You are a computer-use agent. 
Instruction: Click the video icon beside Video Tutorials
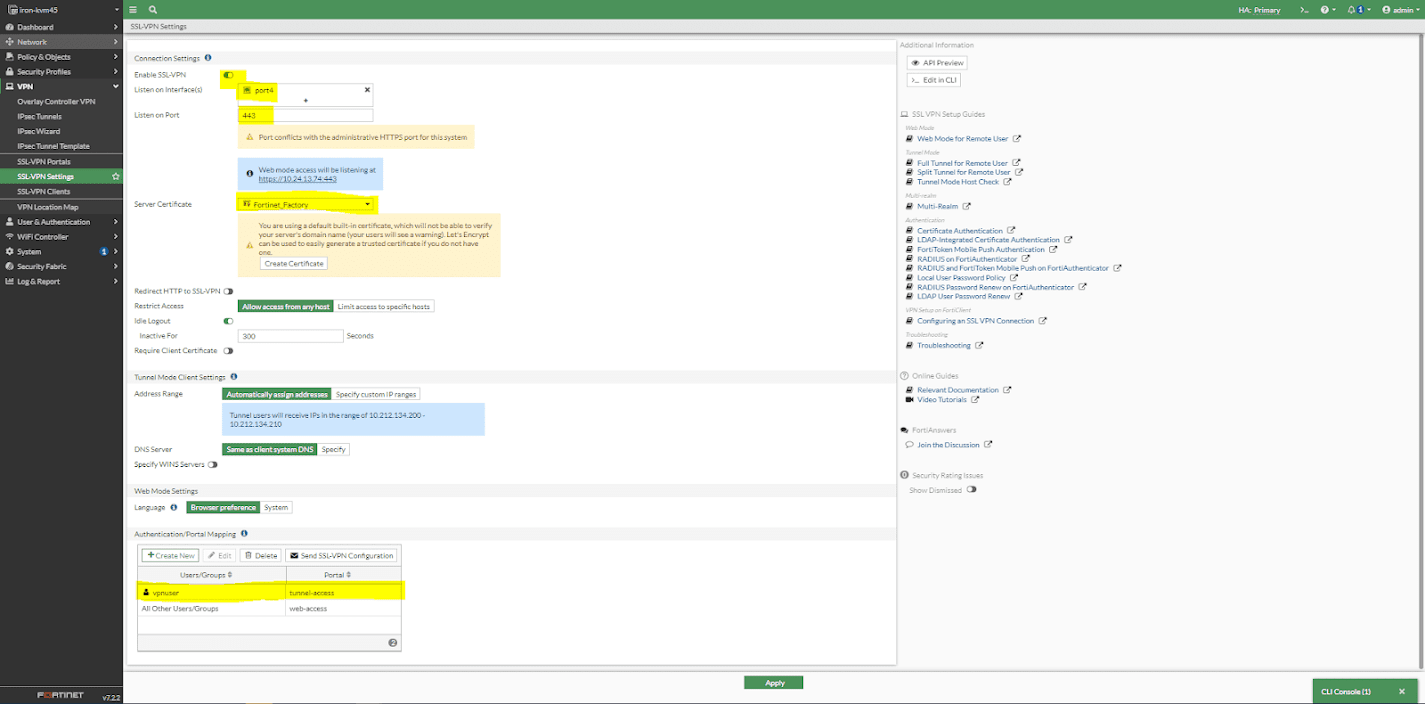910,400
